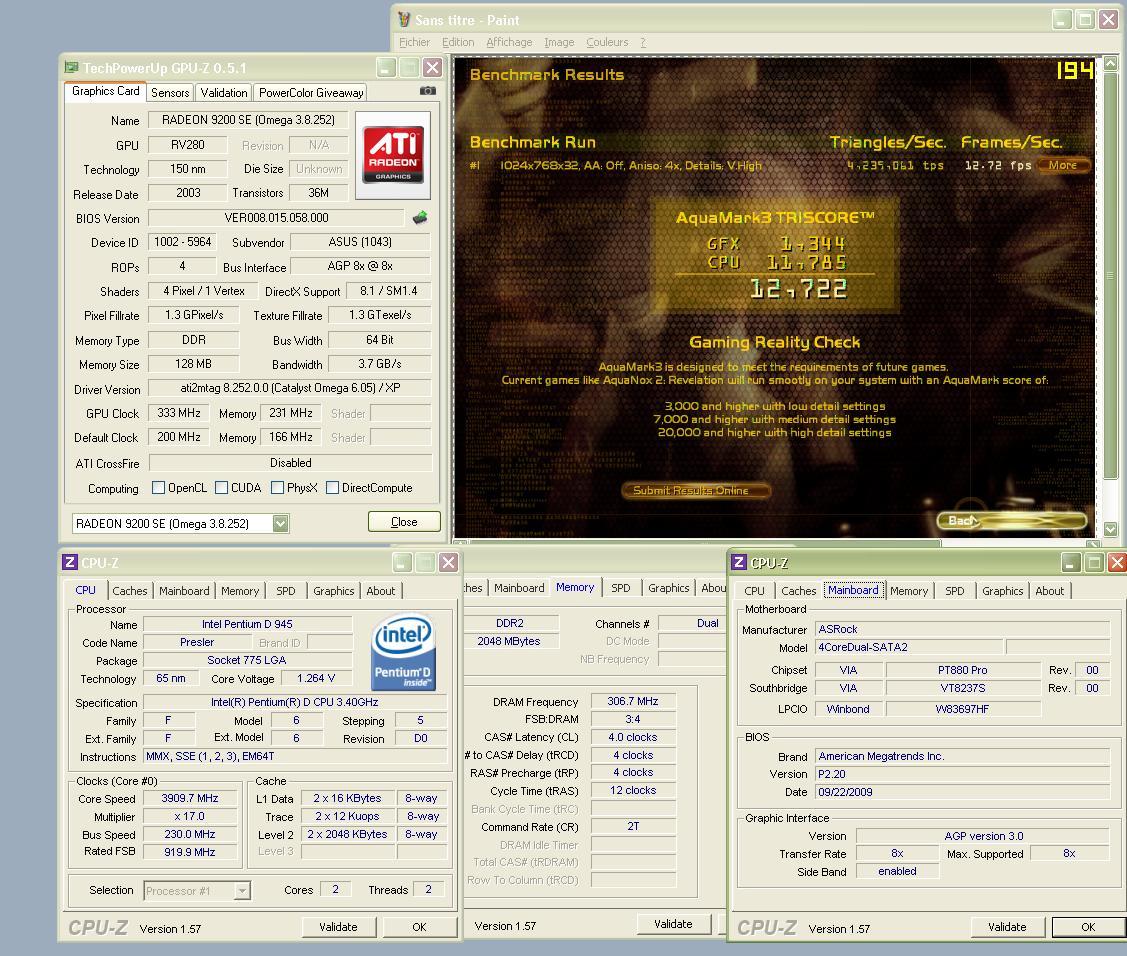Click Submit Results Online in AquaMark image
This screenshot has width=1127, height=956.
[x=696, y=490]
